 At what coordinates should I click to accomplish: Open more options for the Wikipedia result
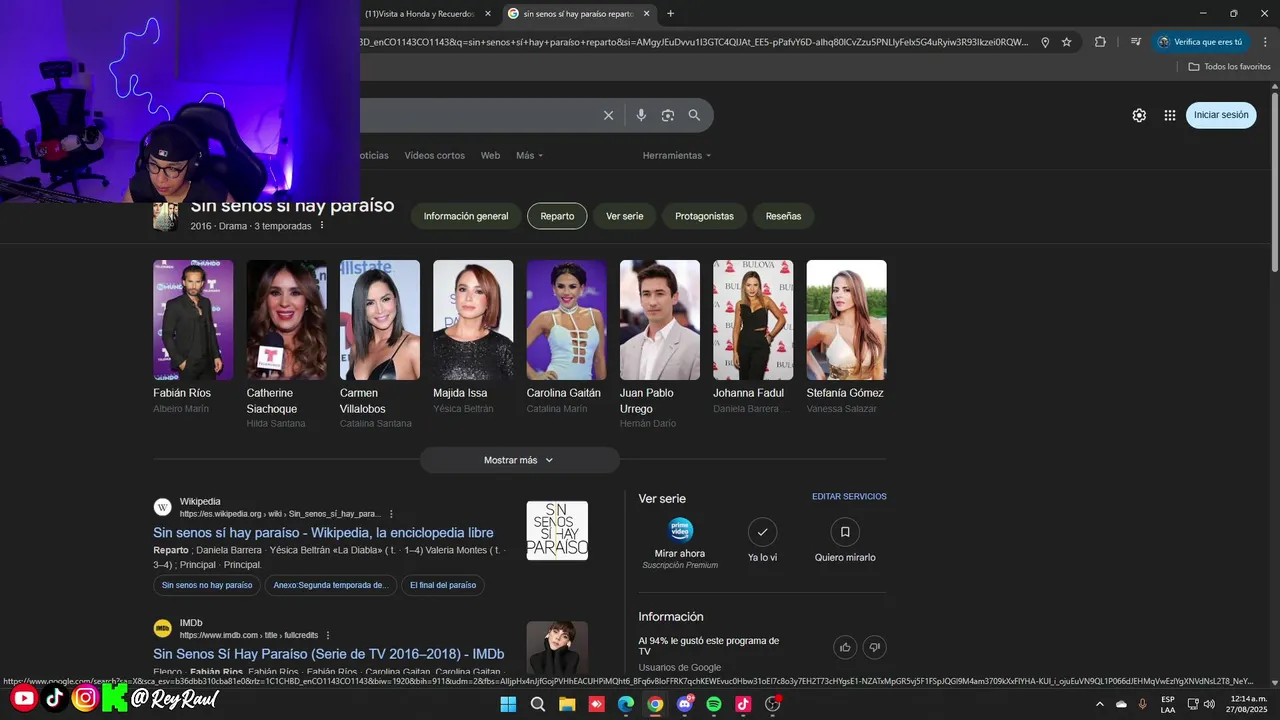[391, 514]
